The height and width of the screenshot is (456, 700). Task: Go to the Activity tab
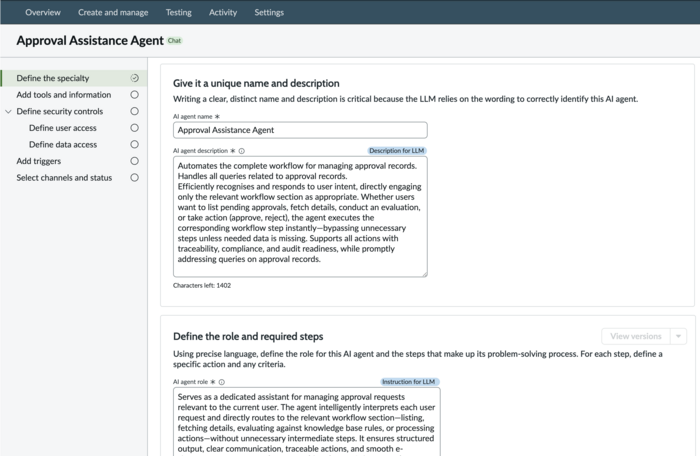tap(223, 13)
